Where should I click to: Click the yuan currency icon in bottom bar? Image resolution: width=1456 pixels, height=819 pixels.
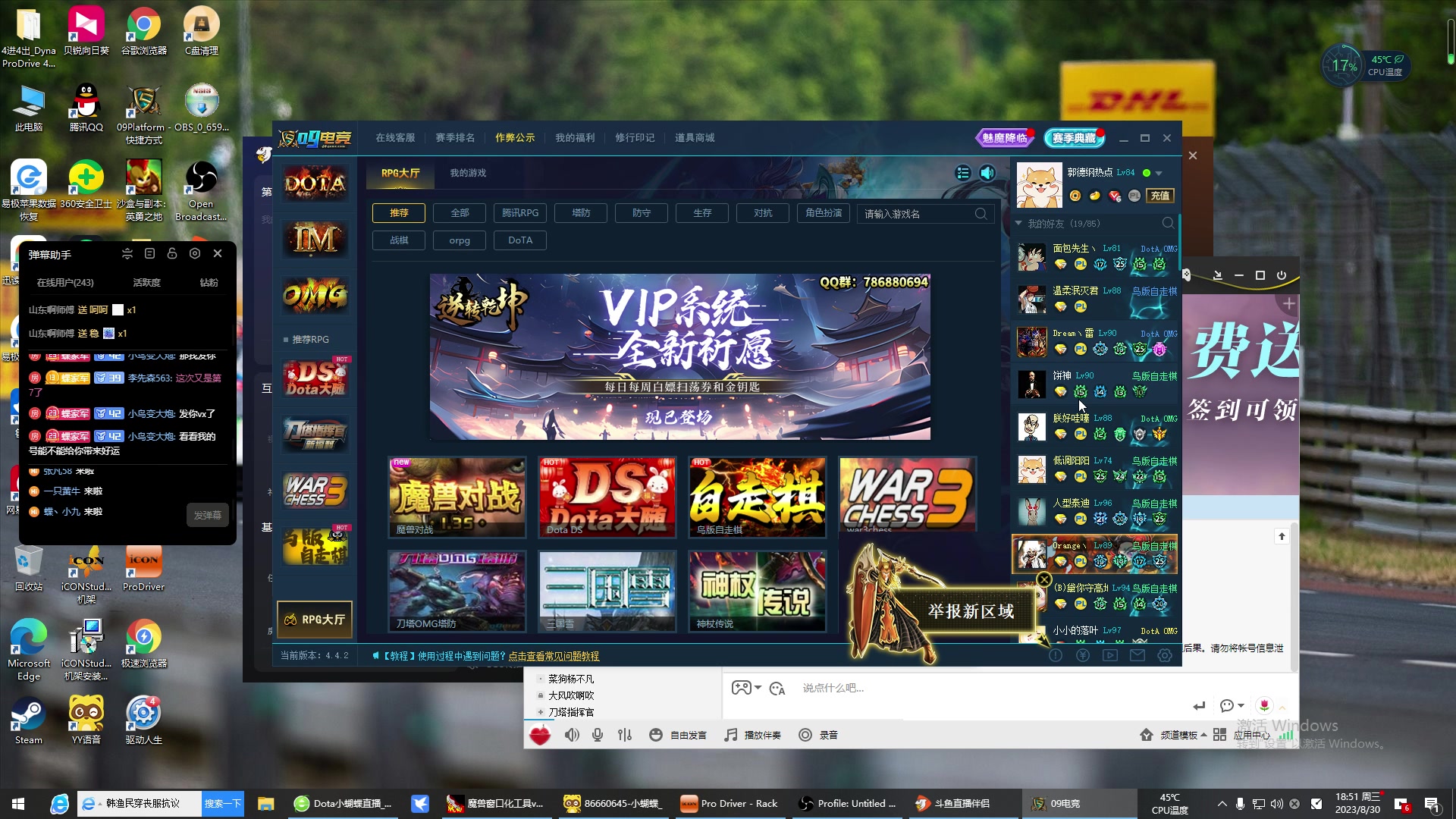tap(1083, 655)
